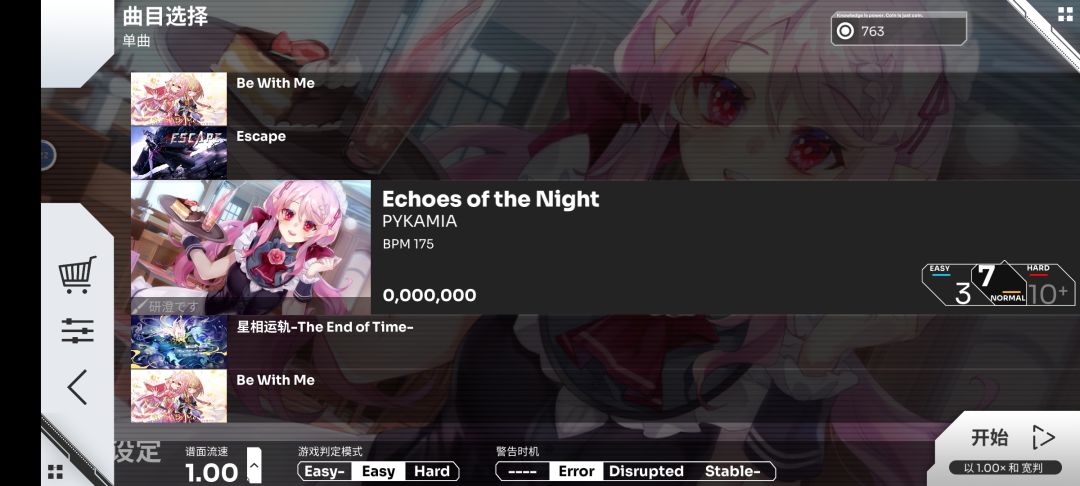Increase chart speed with the up chevron

254,465
